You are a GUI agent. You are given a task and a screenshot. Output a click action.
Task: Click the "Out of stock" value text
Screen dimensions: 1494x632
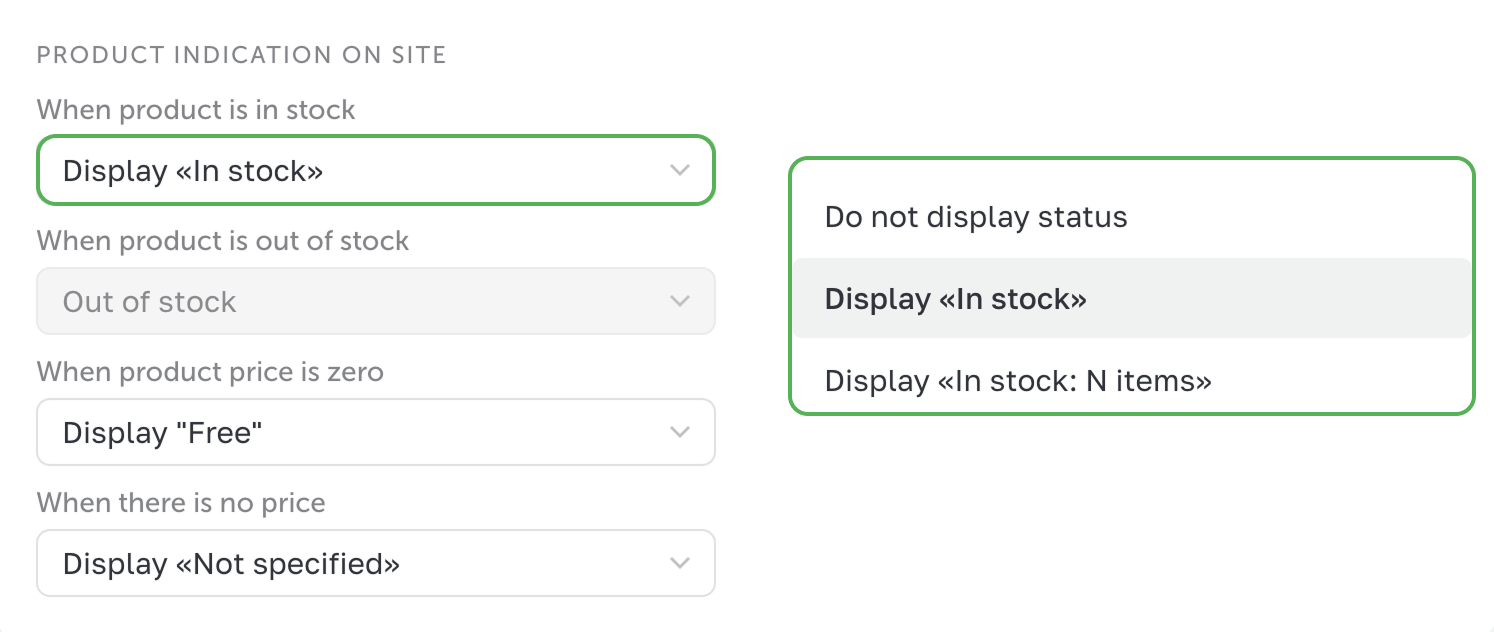[x=149, y=302]
